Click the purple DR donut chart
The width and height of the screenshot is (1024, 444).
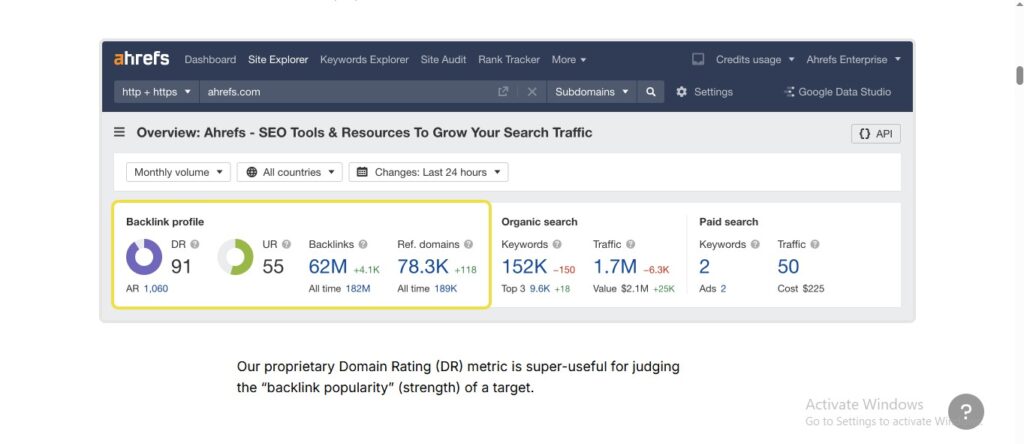point(144,257)
